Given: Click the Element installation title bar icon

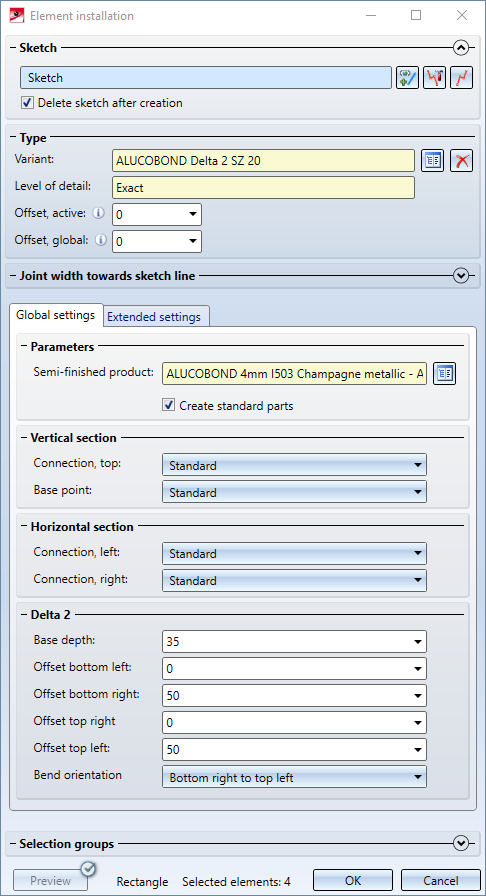Looking at the screenshot, I should click(x=17, y=15).
